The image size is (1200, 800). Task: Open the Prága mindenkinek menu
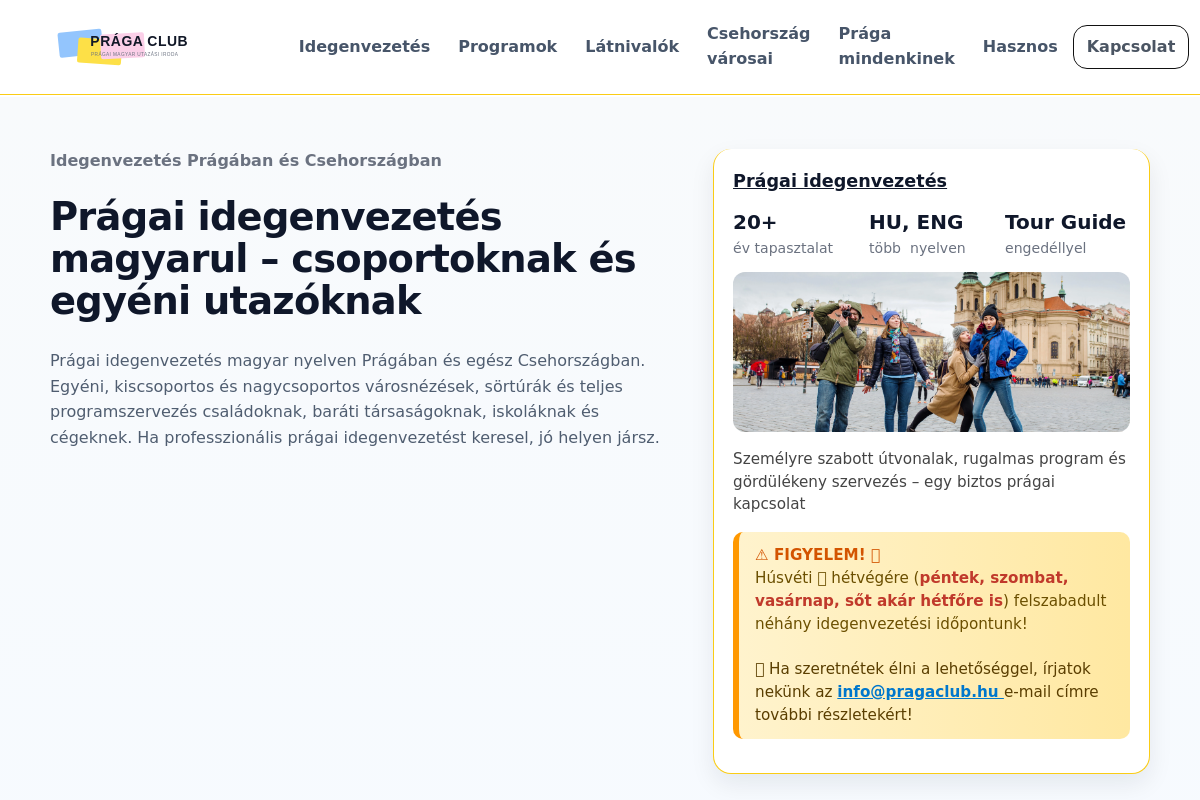[x=896, y=46]
